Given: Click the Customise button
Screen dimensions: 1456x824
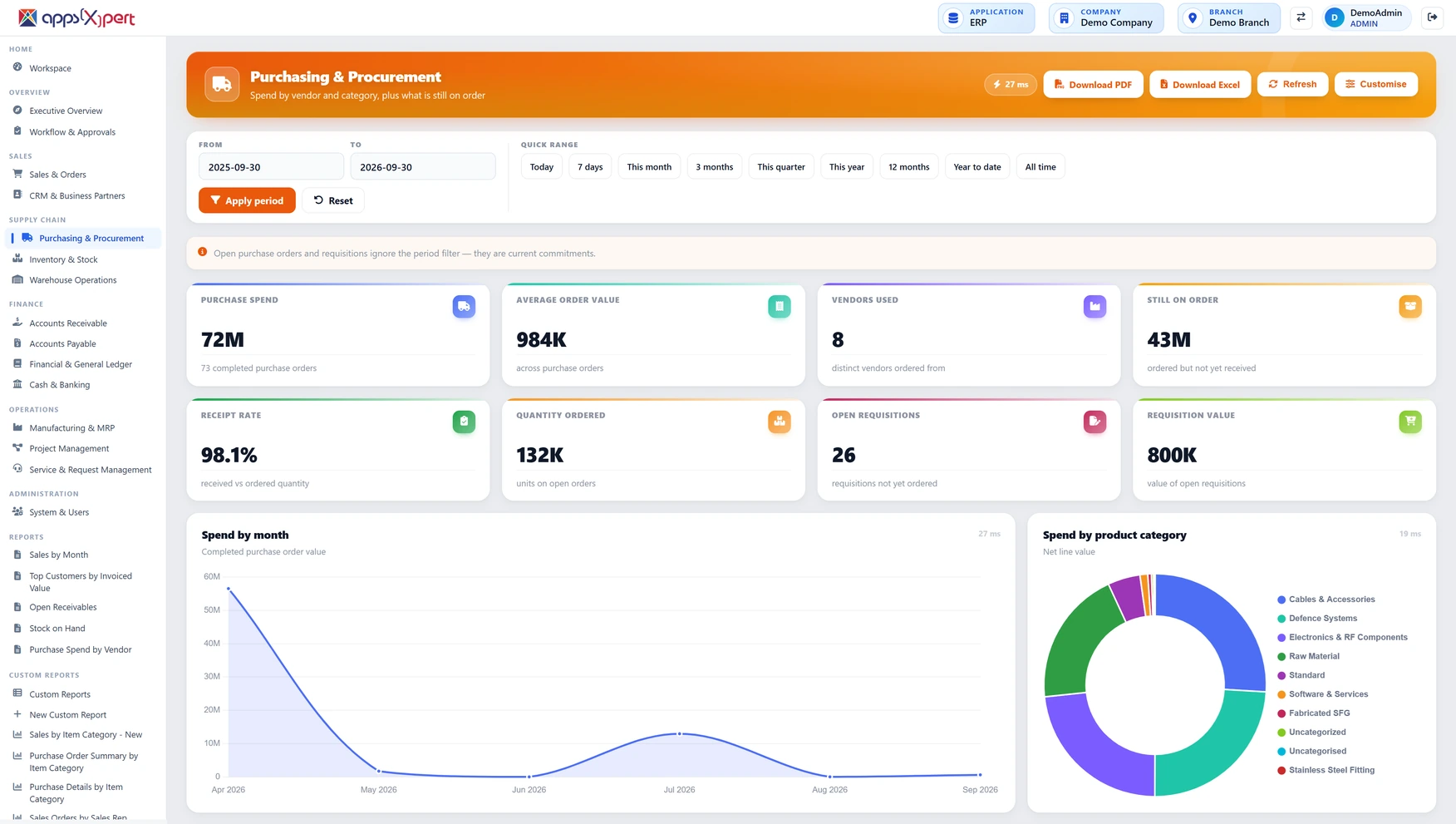Looking at the screenshot, I should [x=1376, y=84].
